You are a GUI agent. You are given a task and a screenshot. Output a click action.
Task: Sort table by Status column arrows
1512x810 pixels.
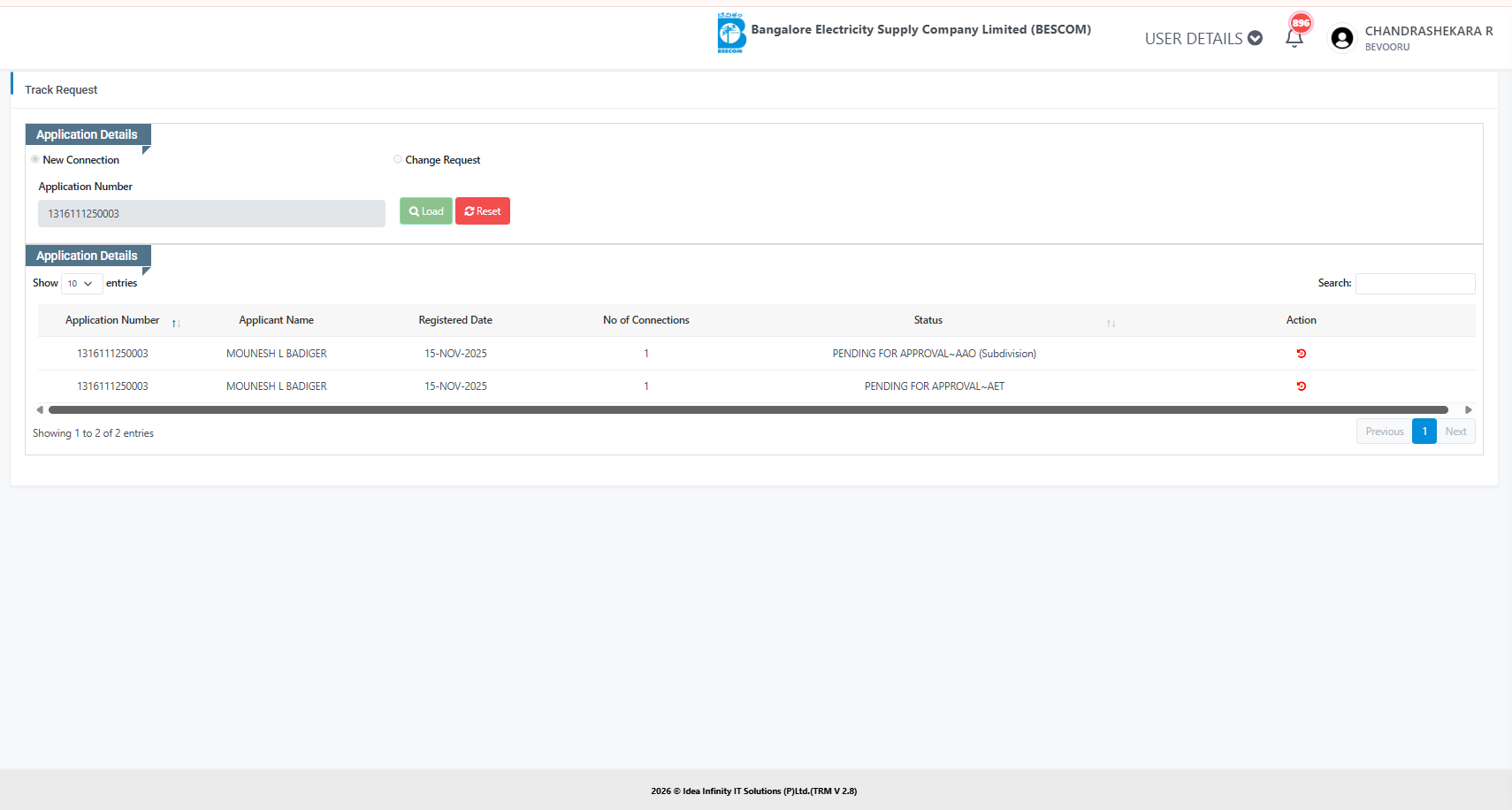point(1111,323)
